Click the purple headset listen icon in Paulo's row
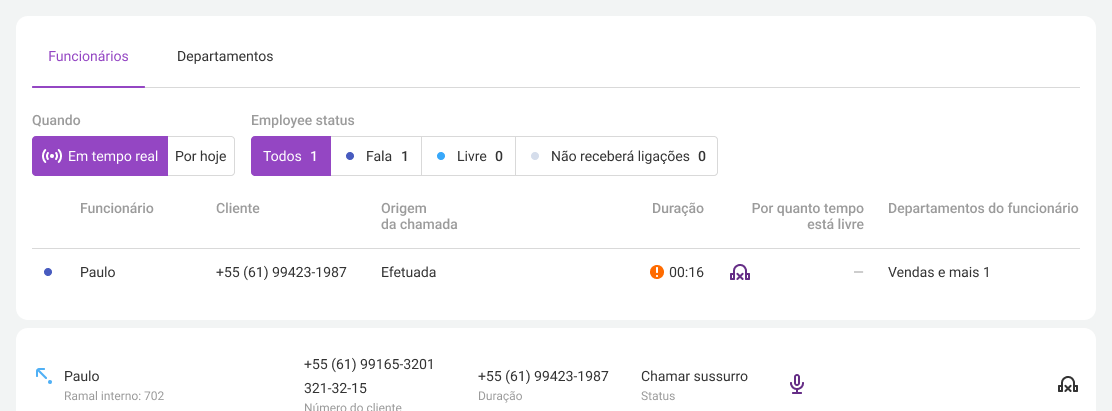Image resolution: width=1112 pixels, height=411 pixels. (x=740, y=272)
